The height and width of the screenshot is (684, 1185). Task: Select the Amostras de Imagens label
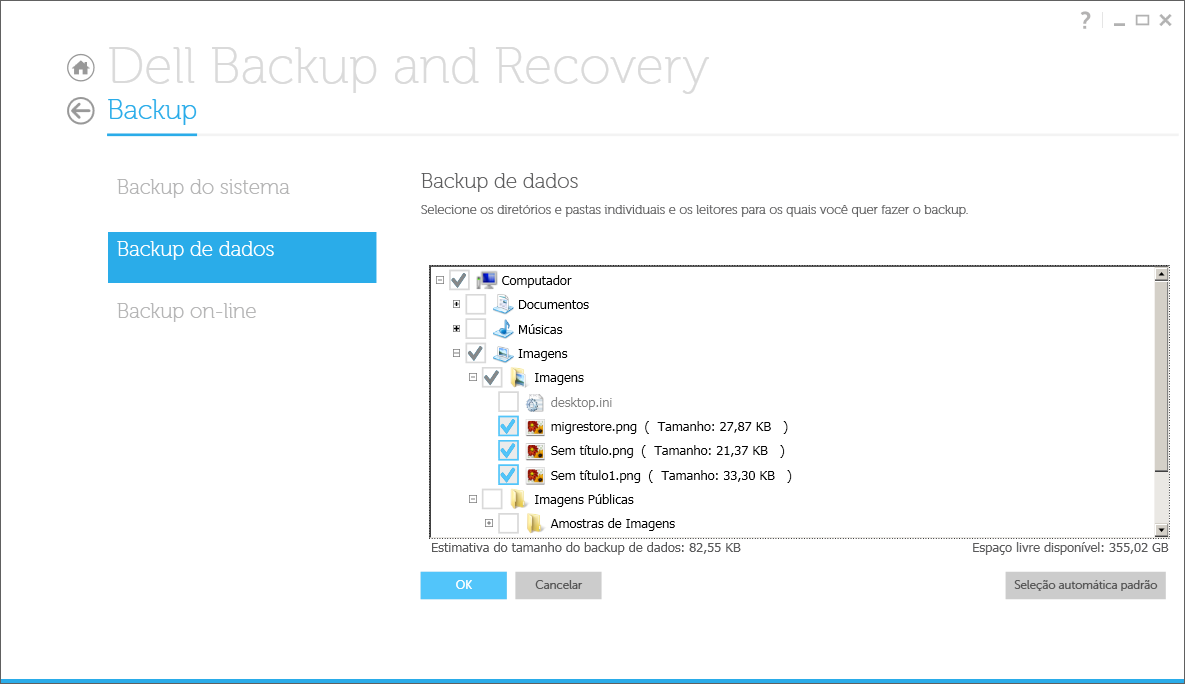[613, 524]
